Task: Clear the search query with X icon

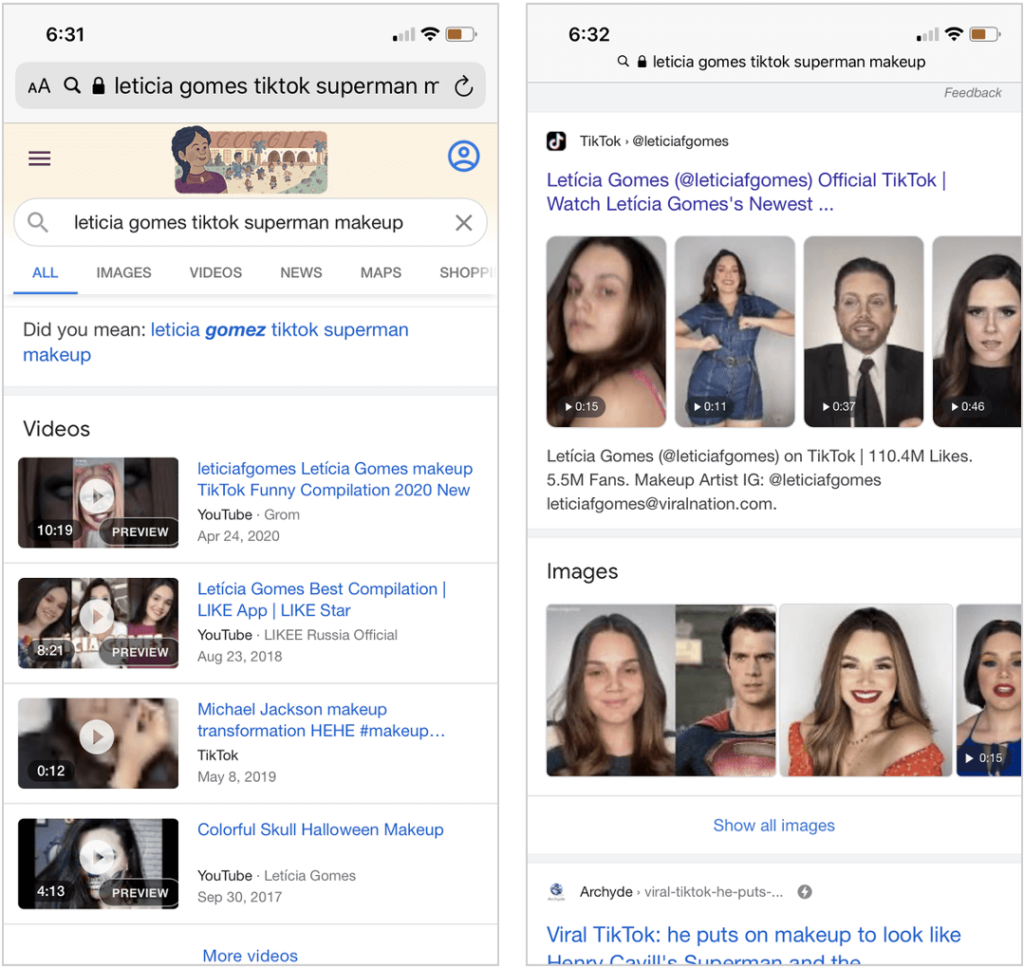Action: [464, 223]
